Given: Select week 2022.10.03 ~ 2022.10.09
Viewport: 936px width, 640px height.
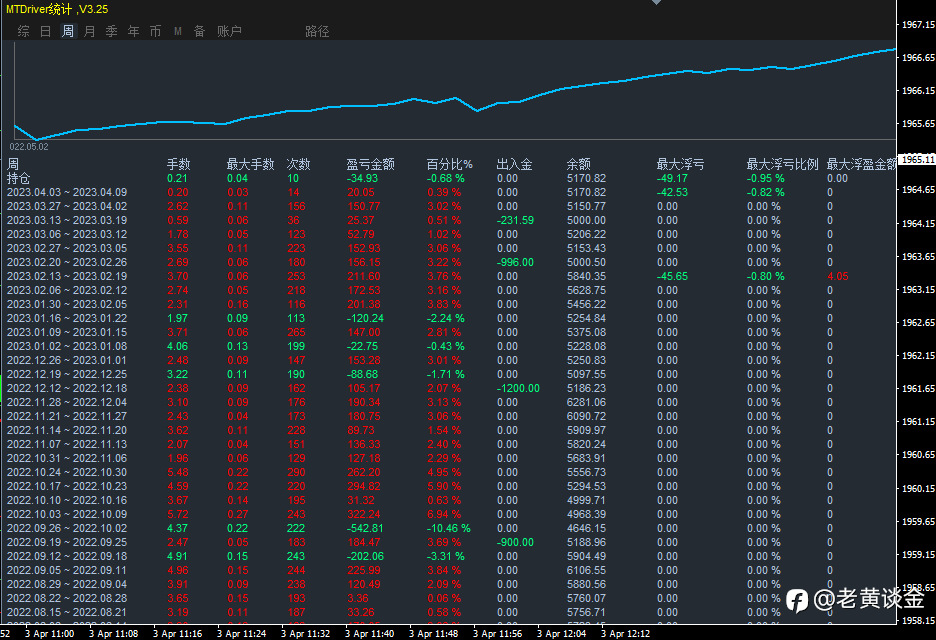Looking at the screenshot, I should [x=67, y=515].
